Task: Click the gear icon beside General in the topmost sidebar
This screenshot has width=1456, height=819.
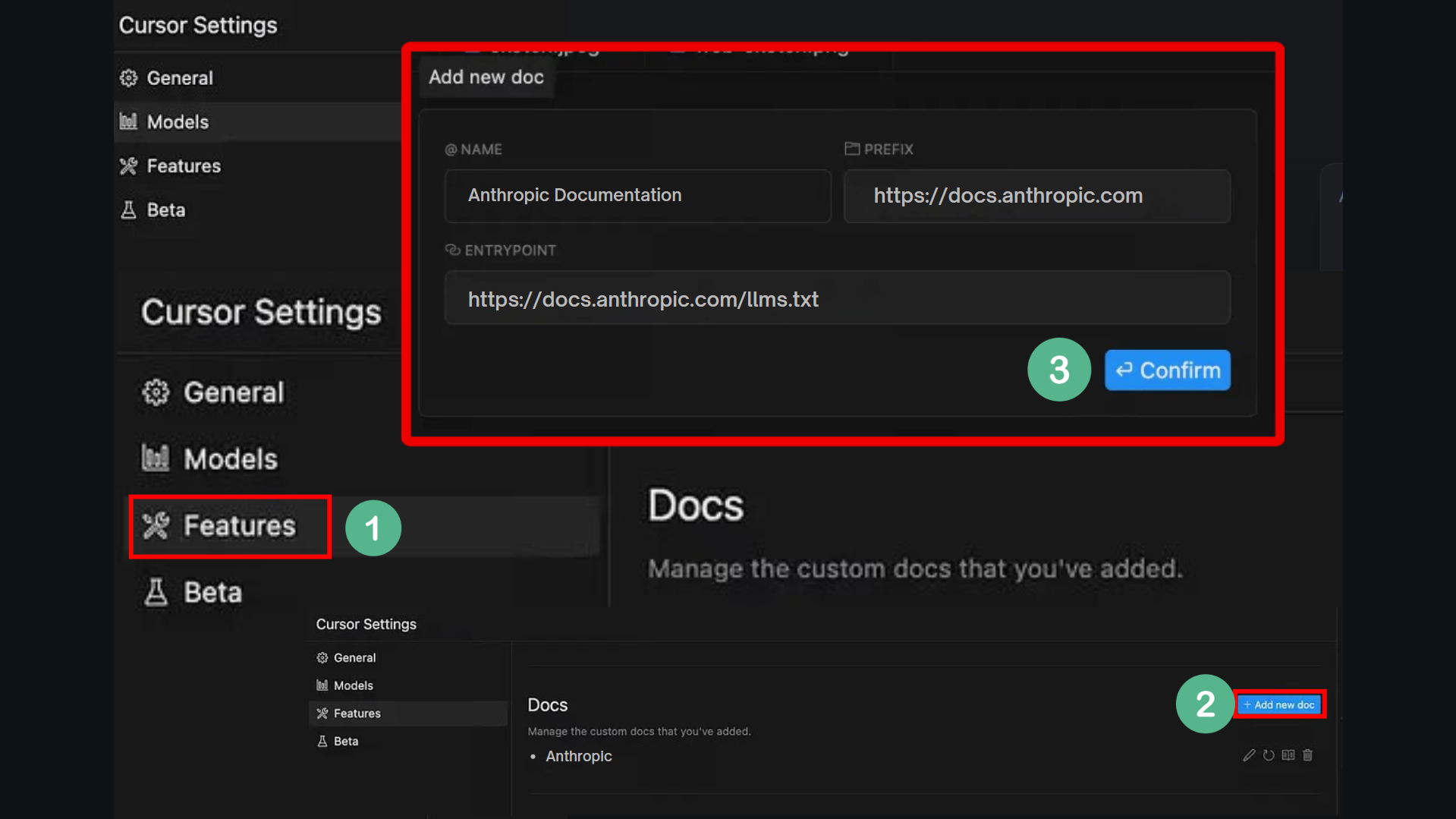Action: 129,77
